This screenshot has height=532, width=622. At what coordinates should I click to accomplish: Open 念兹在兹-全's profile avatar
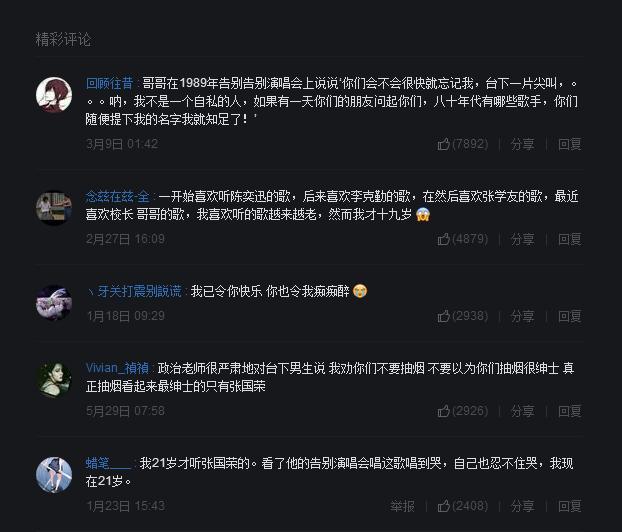[x=54, y=208]
